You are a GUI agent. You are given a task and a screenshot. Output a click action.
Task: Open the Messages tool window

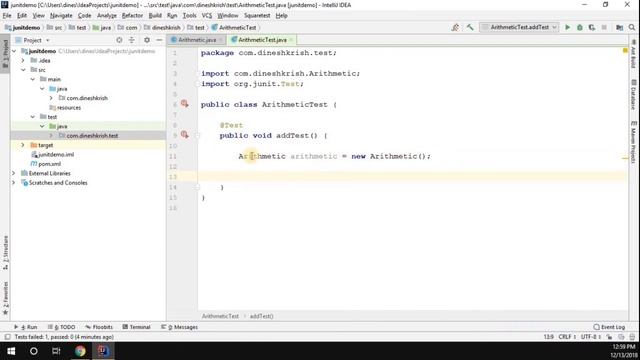point(180,327)
